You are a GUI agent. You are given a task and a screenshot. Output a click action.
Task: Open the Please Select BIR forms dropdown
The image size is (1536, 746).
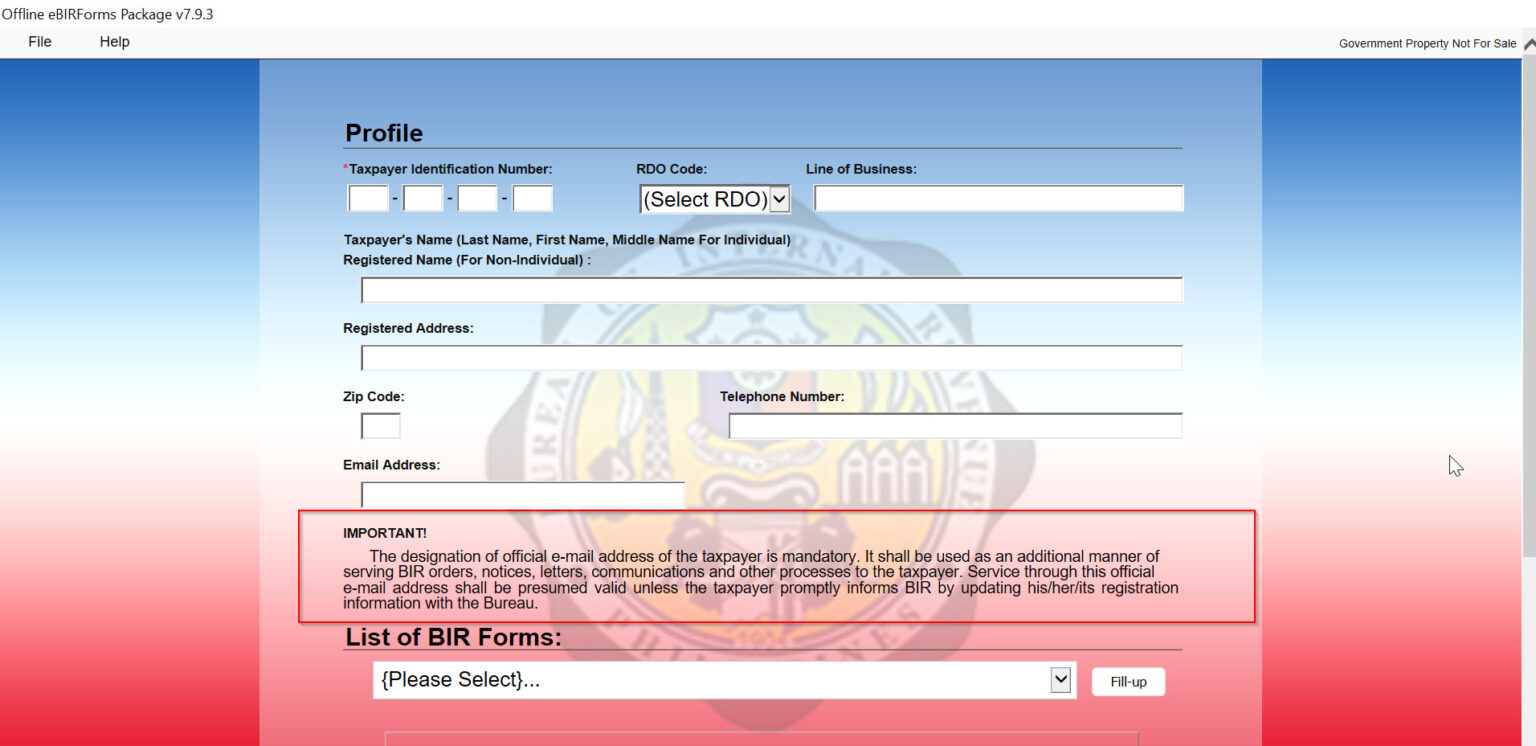pyautogui.click(x=725, y=680)
